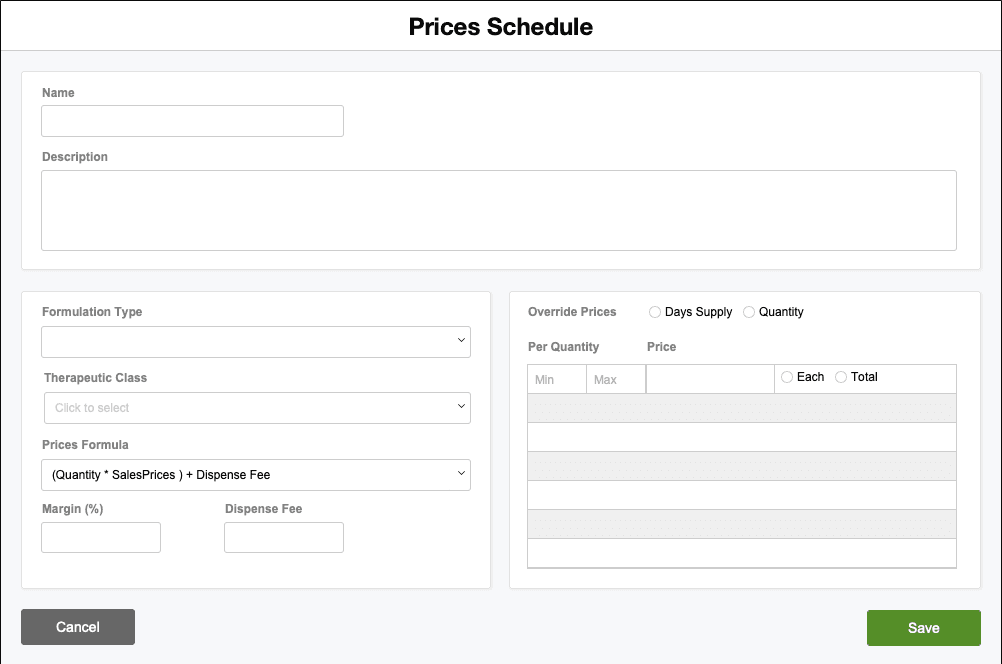Click the Min quantity field
1002x664 pixels.
pyautogui.click(x=557, y=380)
